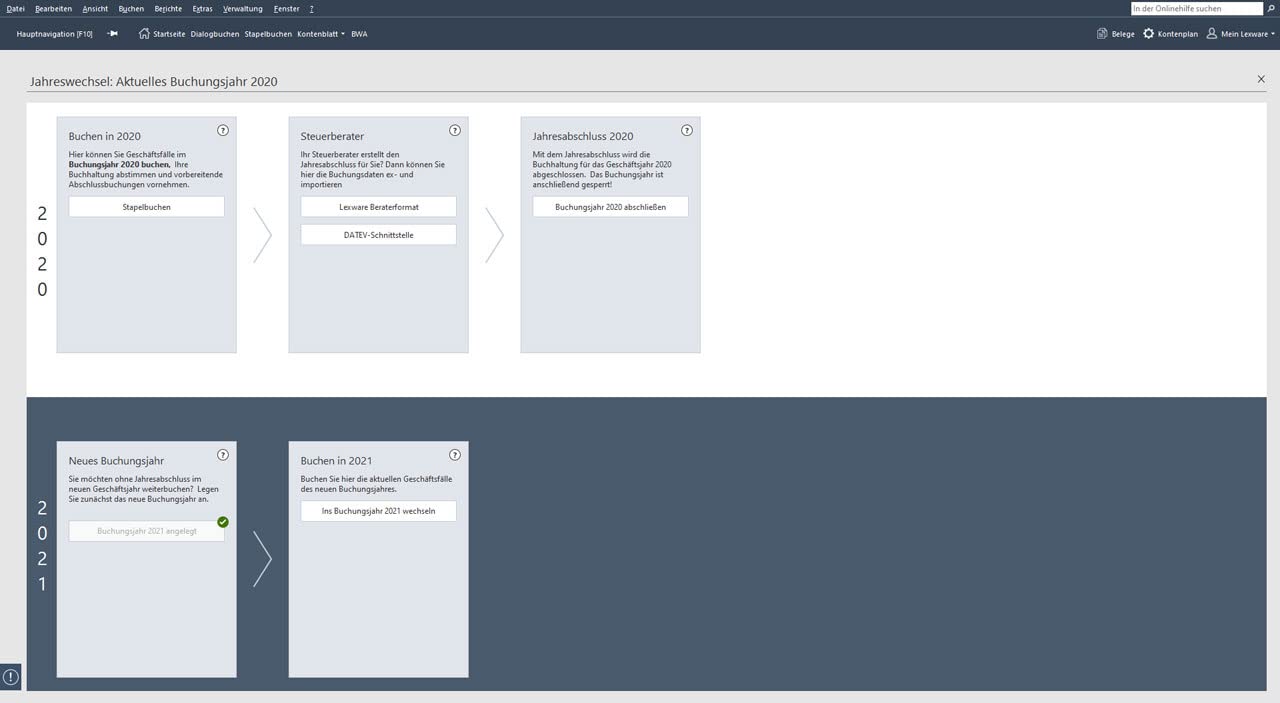Click Buchungsjahr 2020 abschließen
The image size is (1280, 703).
point(611,207)
